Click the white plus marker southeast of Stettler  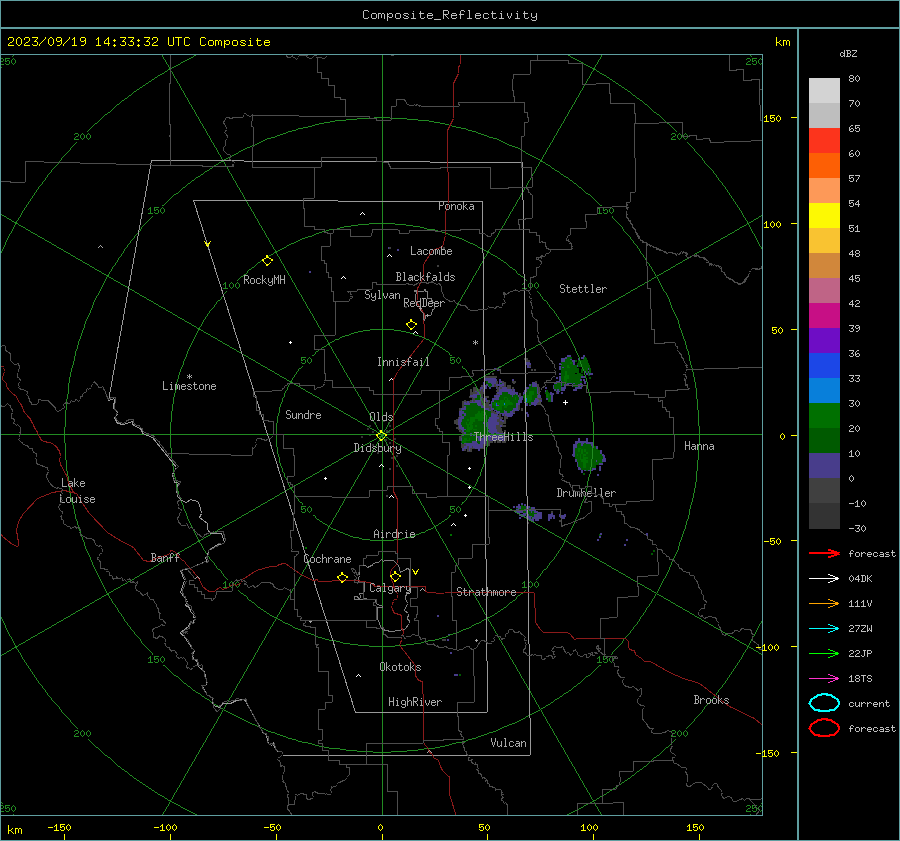click(x=565, y=402)
